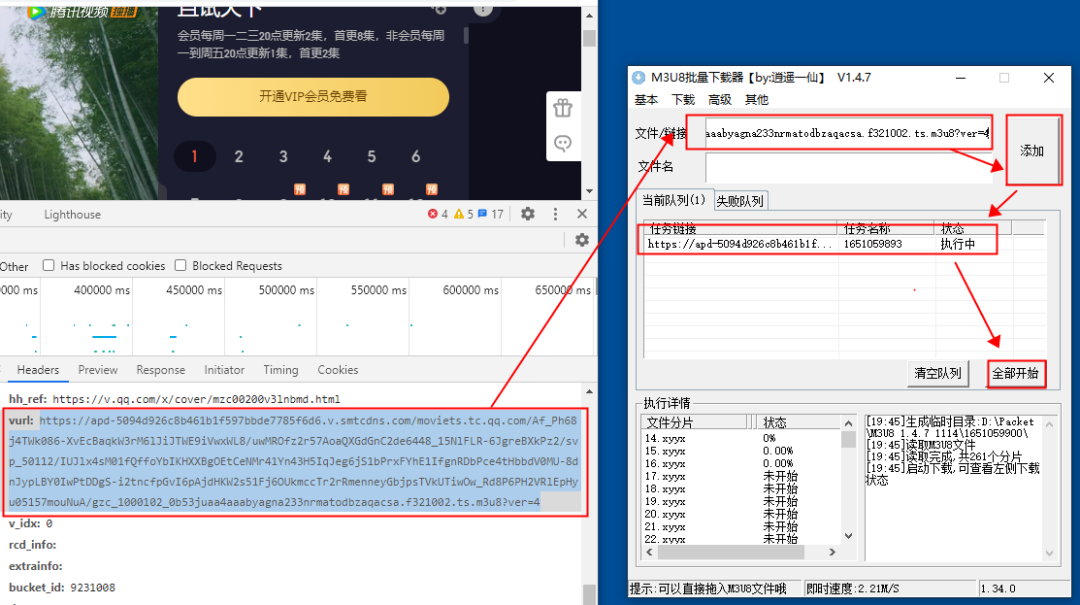
Task: Click segment list horizontal scroll right arrow
Action: (x=832, y=552)
